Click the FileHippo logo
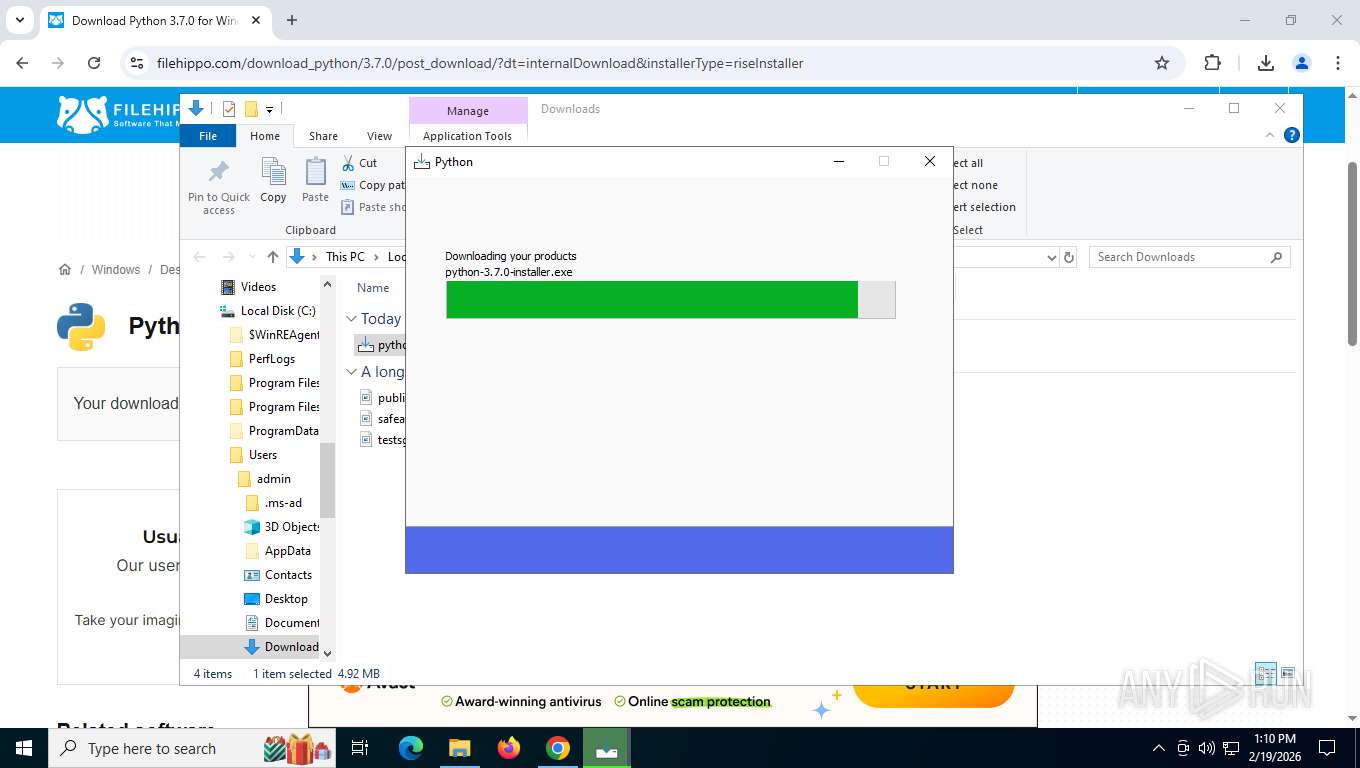This screenshot has width=1360, height=768. (118, 114)
